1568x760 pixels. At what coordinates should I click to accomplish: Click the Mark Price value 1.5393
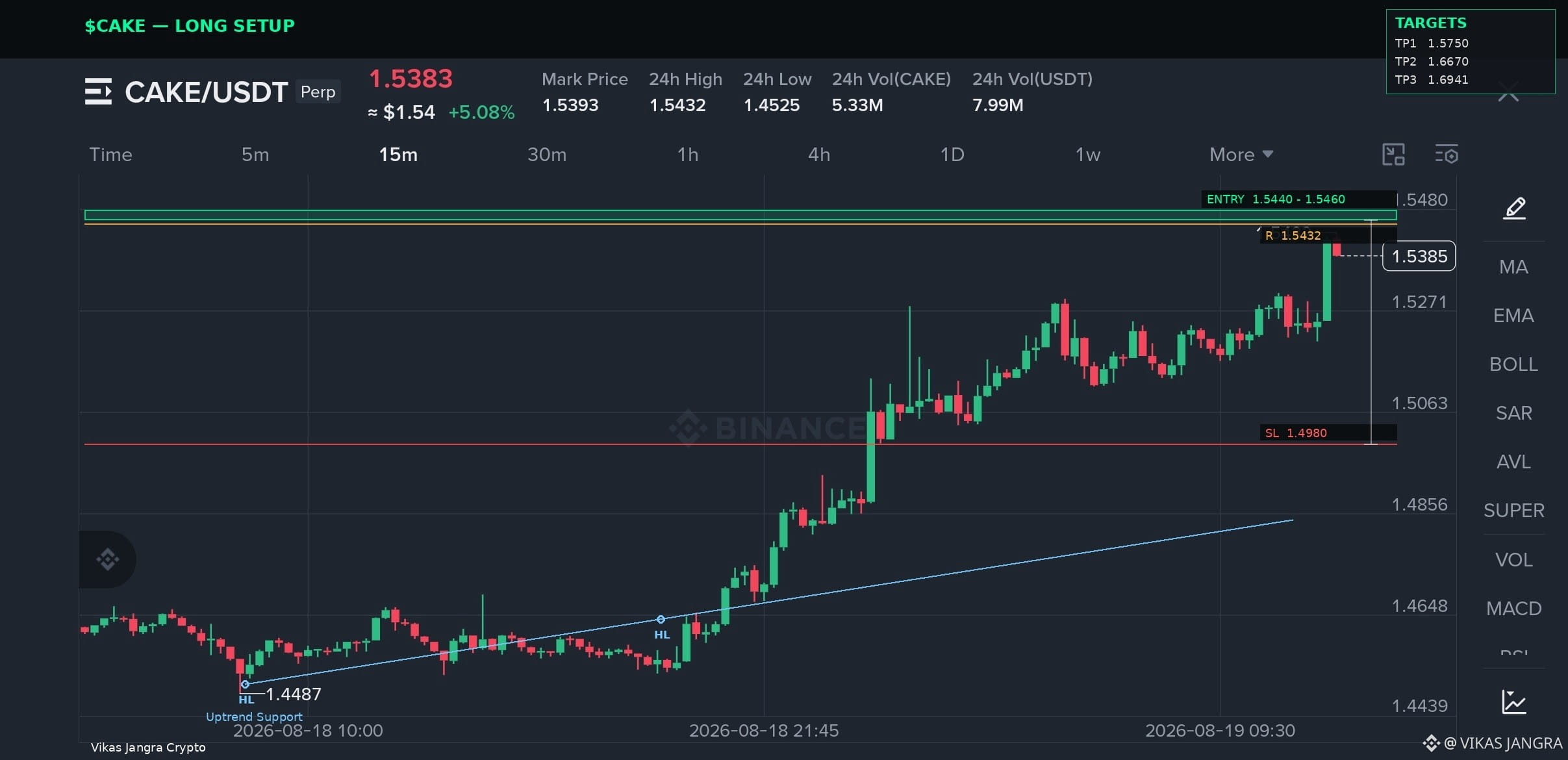[570, 105]
